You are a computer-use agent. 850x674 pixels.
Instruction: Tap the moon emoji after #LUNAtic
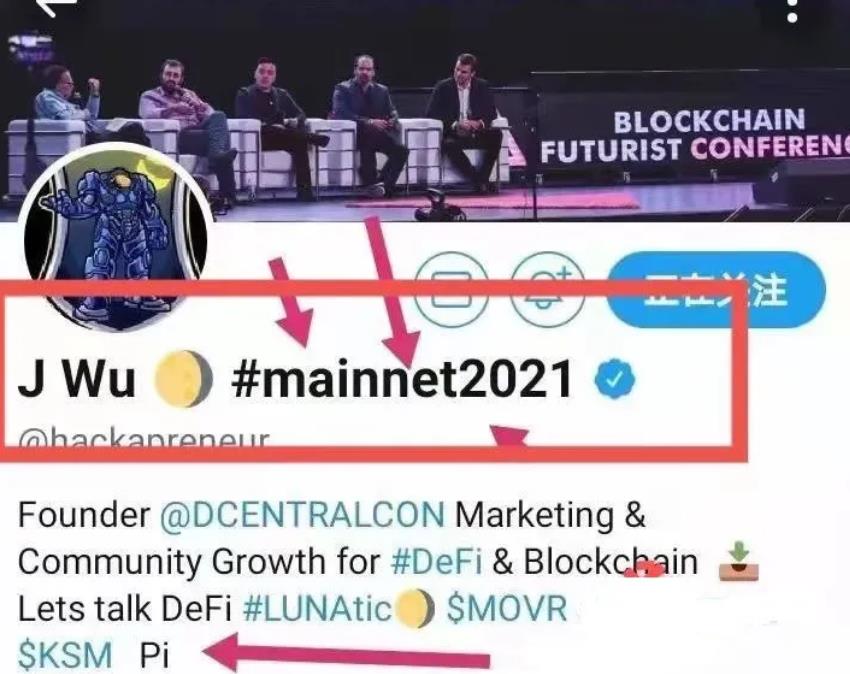point(415,608)
